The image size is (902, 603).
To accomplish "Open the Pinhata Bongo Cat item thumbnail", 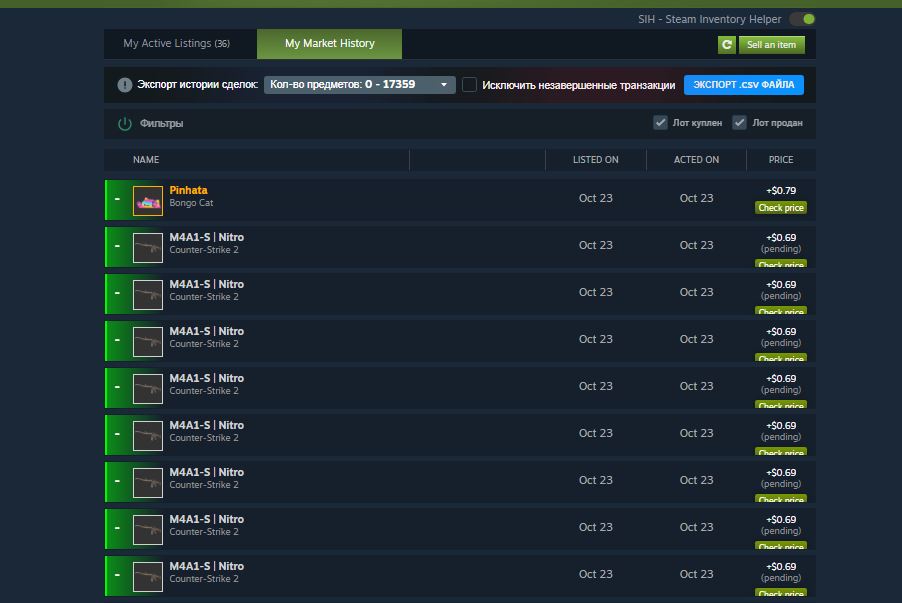I will 148,201.
